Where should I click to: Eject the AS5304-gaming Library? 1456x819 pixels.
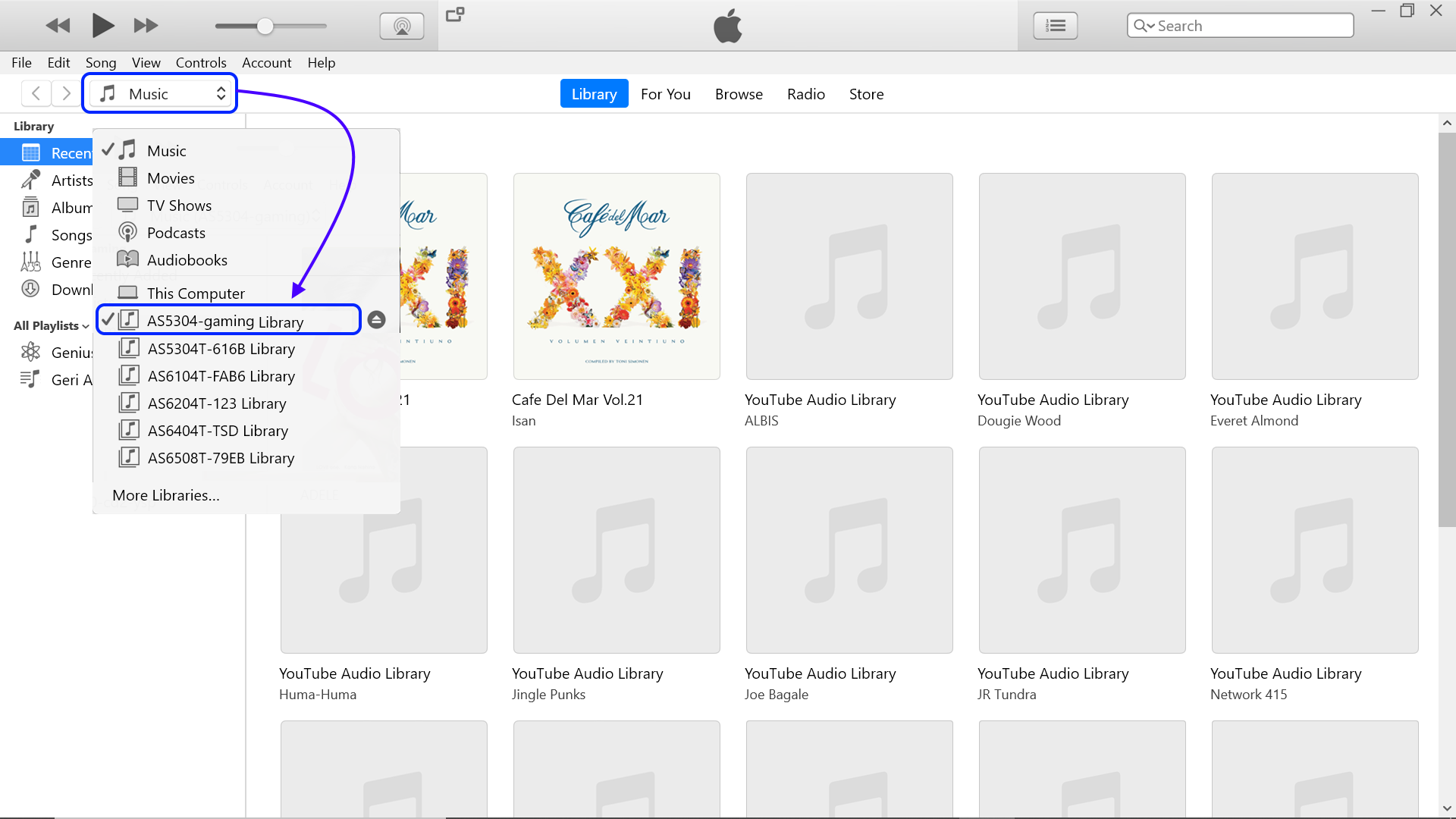[376, 320]
